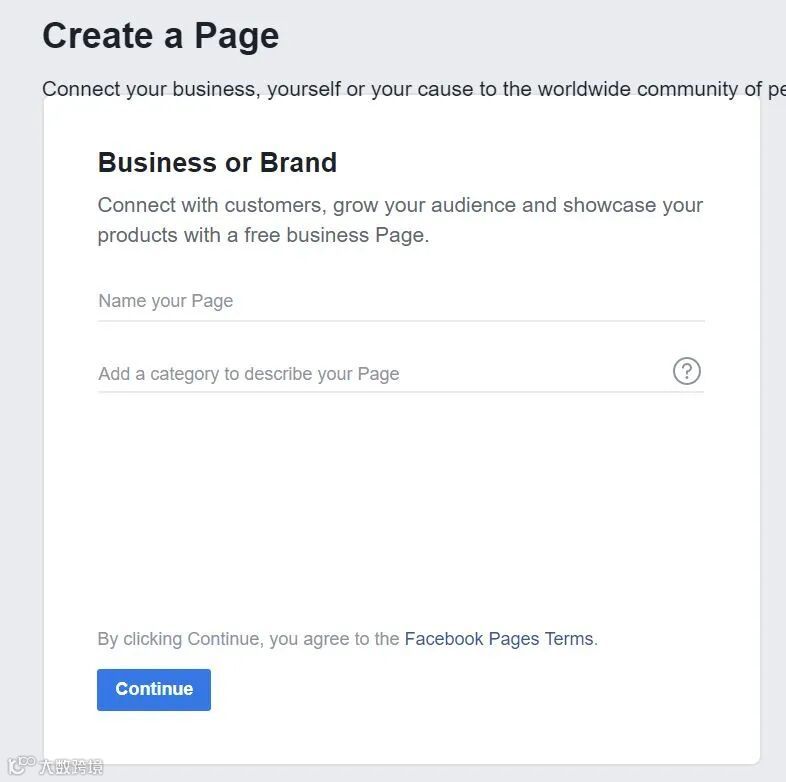Open the Facebook Pages Terms link

point(499,639)
